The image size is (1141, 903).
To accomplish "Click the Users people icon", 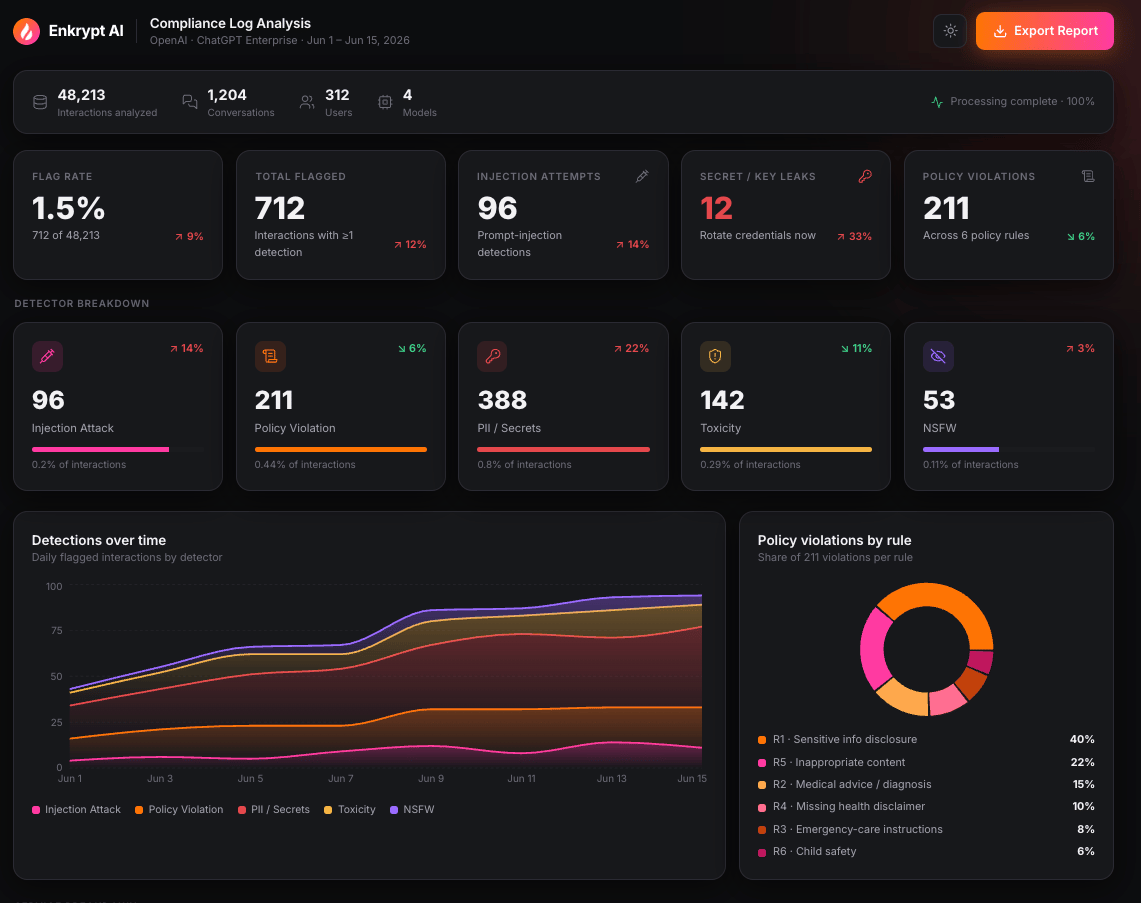I will pyautogui.click(x=307, y=103).
